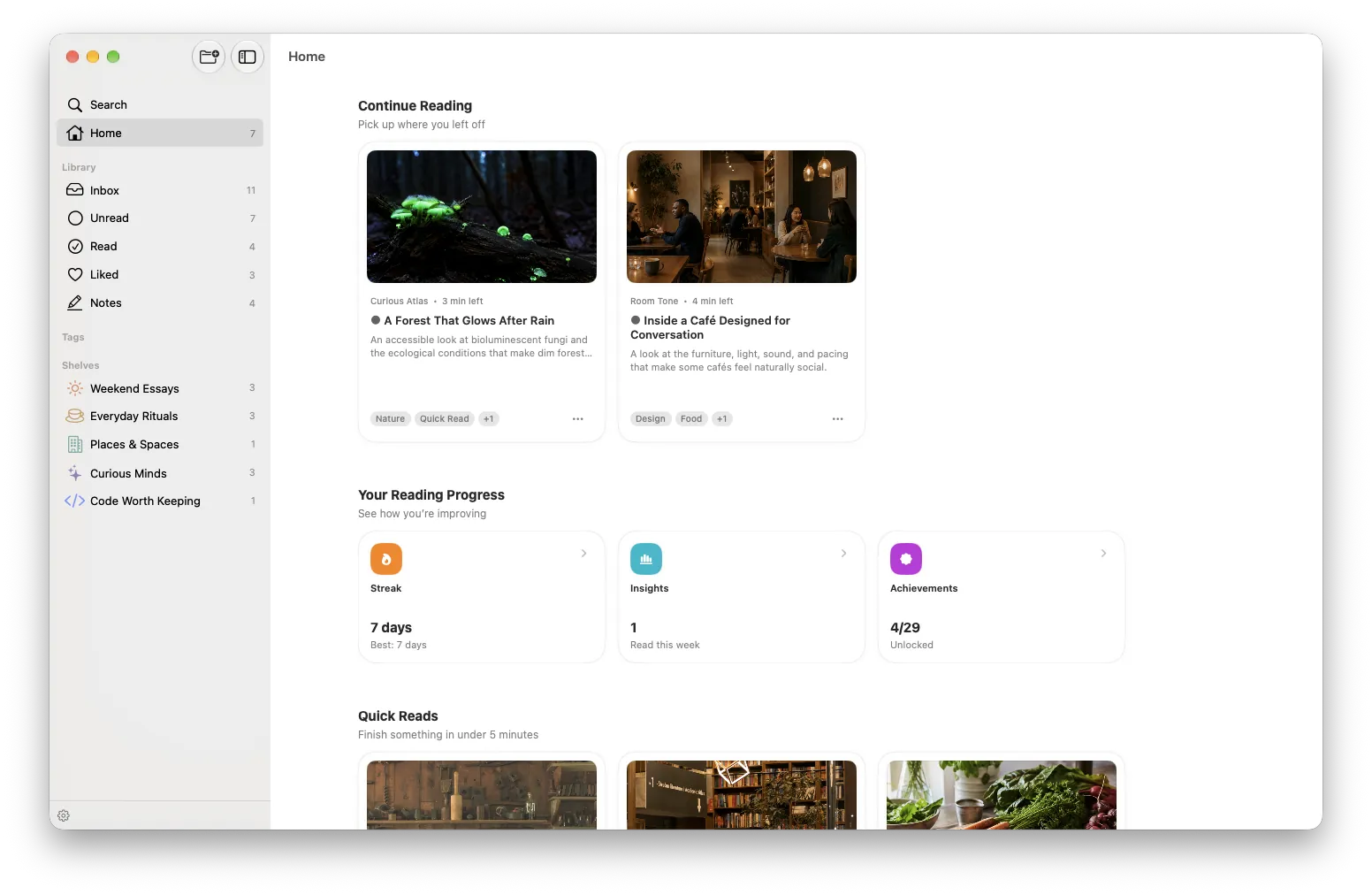
Task: Open Search in the sidebar
Action: click(x=160, y=104)
